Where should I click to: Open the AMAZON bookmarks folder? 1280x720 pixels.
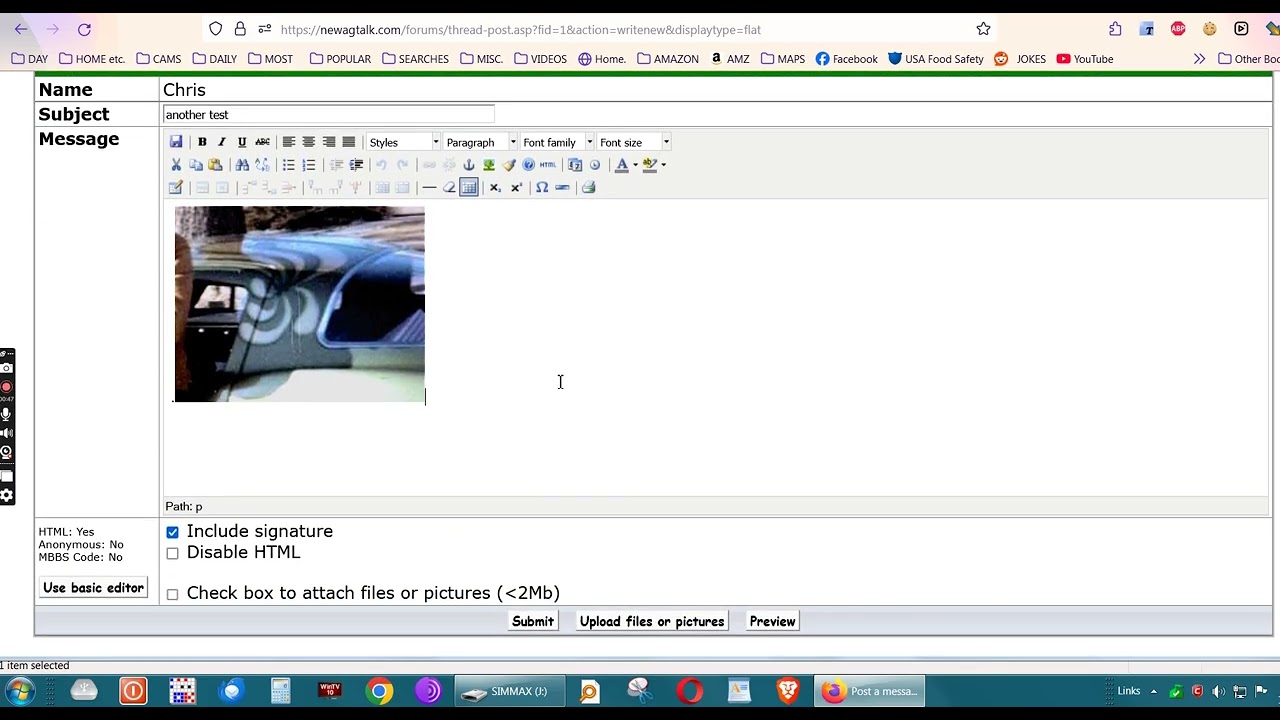point(667,59)
